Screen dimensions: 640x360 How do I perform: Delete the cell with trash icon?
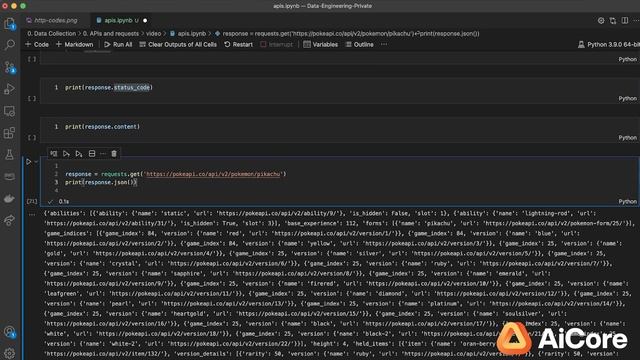114,154
